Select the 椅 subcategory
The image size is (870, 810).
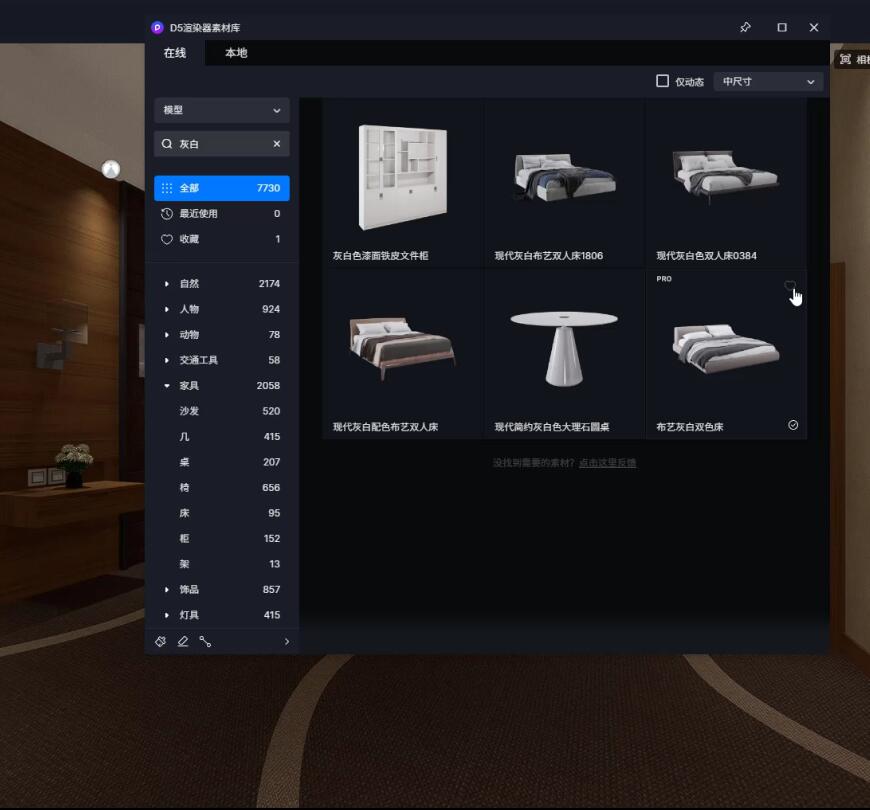(x=221, y=488)
